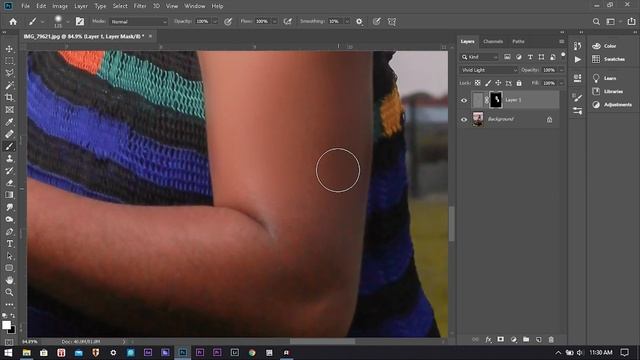Screen dimensions: 640x360
Task: Add layer style fx button
Action: pos(488,340)
